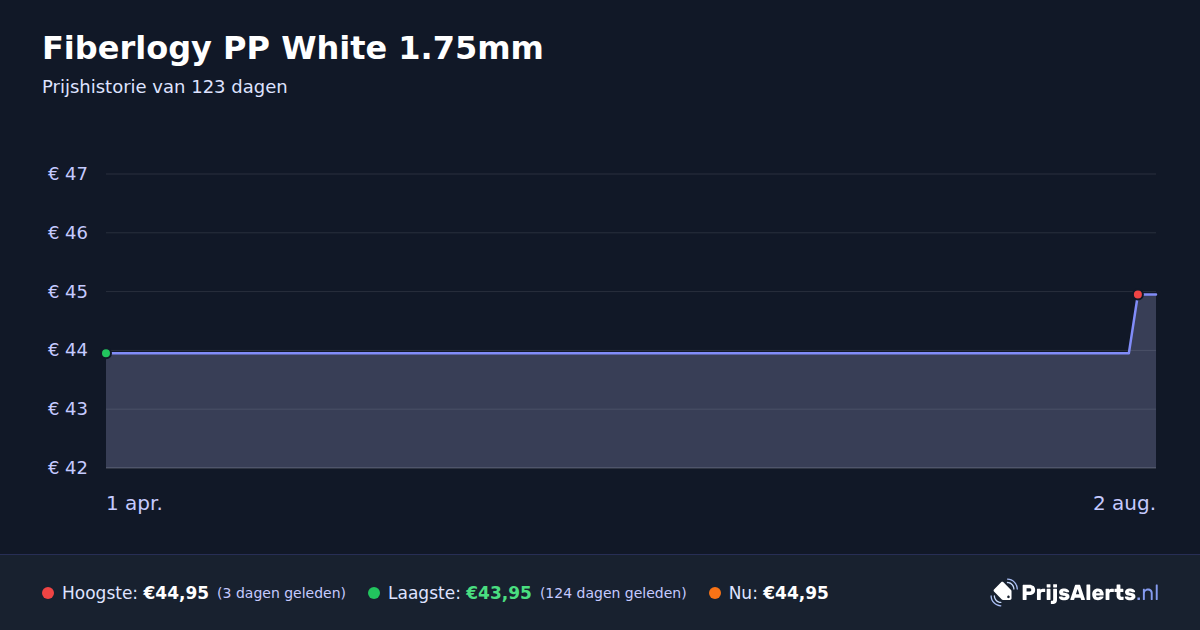Image resolution: width=1200 pixels, height=630 pixels.
Task: Click the € 46 axis label
Action: pyautogui.click(x=68, y=233)
